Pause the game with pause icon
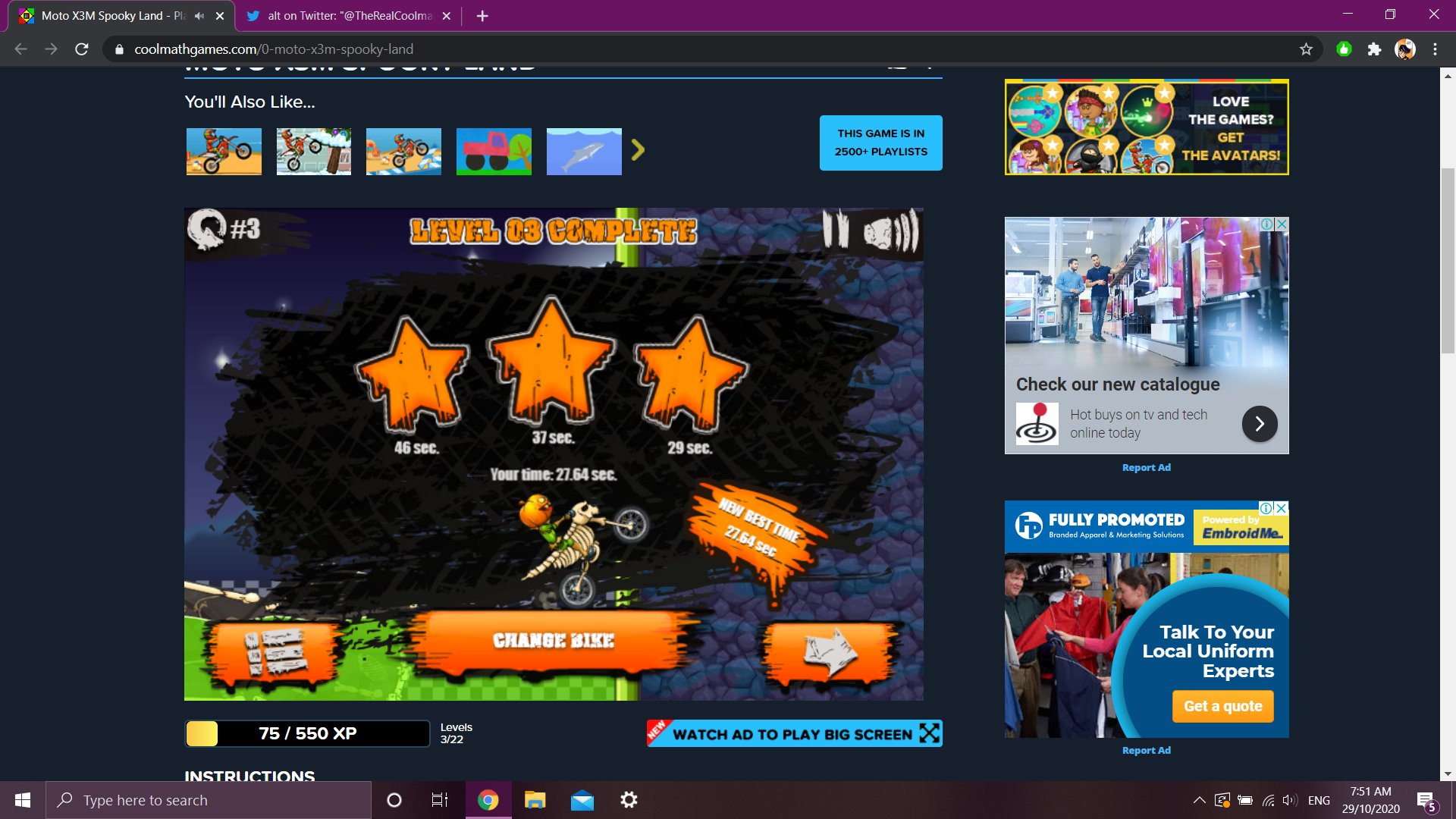 click(836, 229)
